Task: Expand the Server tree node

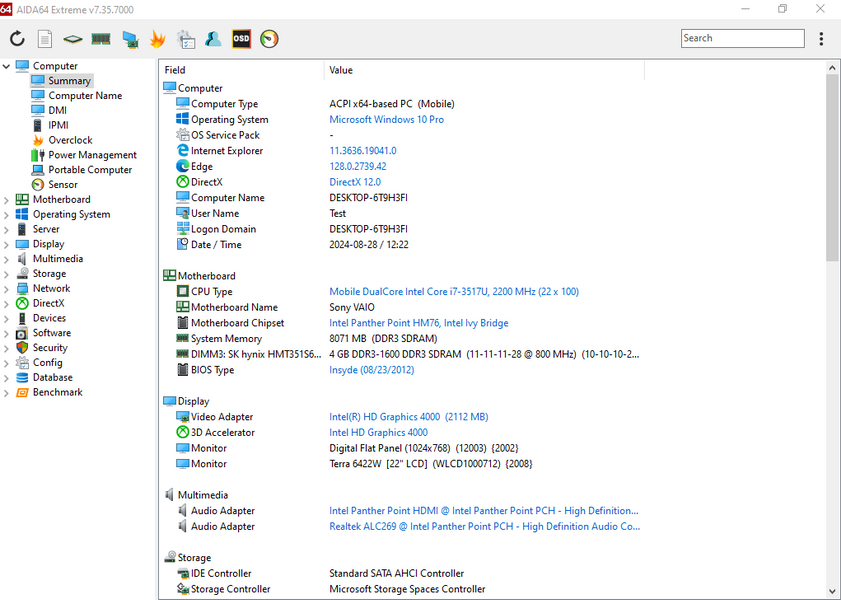Action: click(x=6, y=229)
